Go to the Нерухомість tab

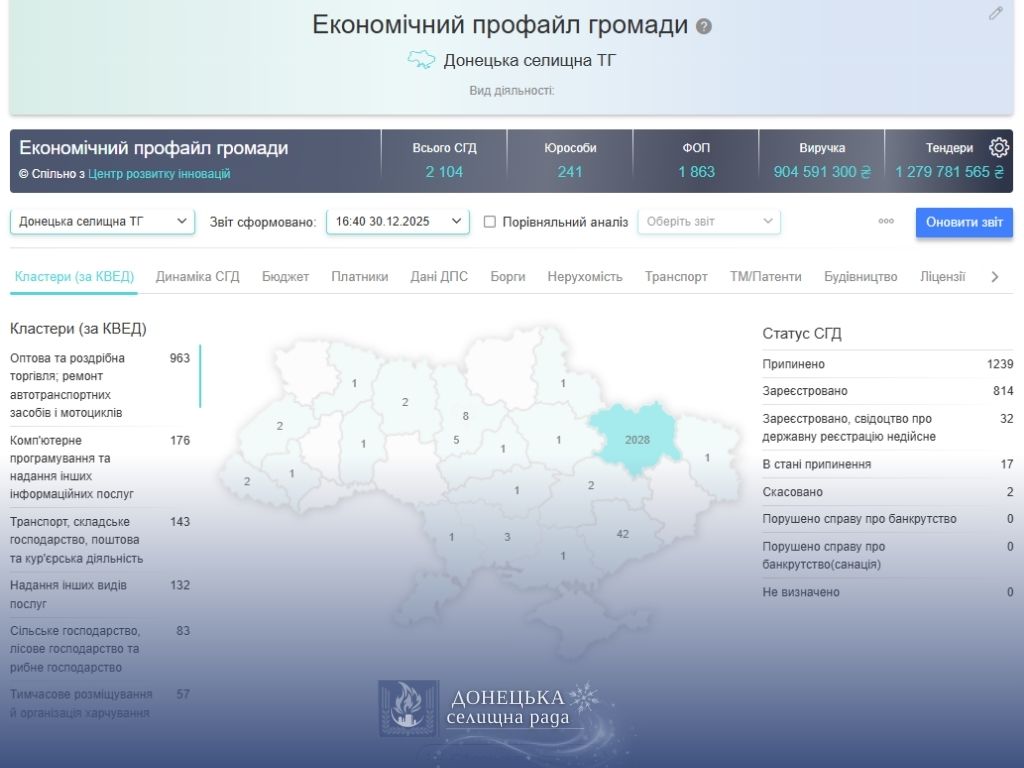coord(585,277)
